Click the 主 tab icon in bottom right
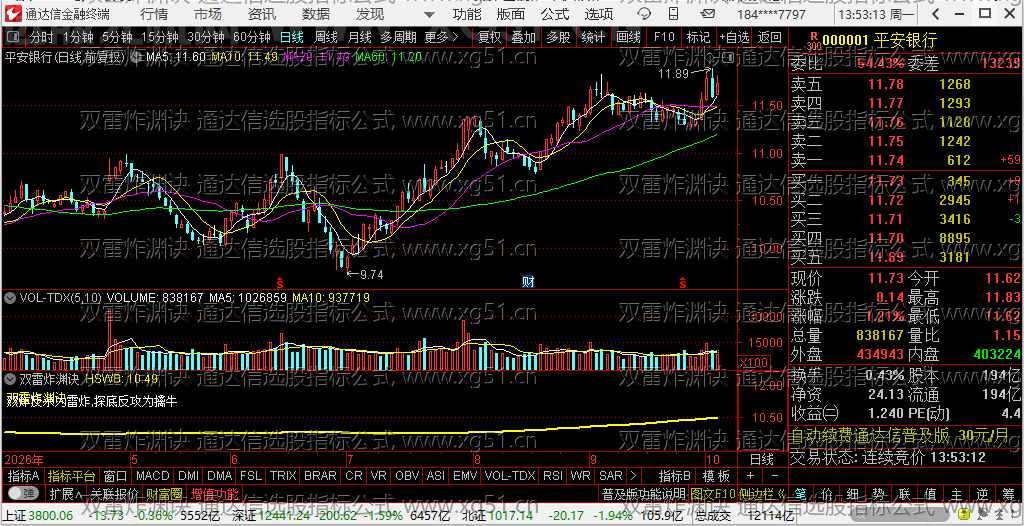The height and width of the screenshot is (526, 1024). click(956, 493)
